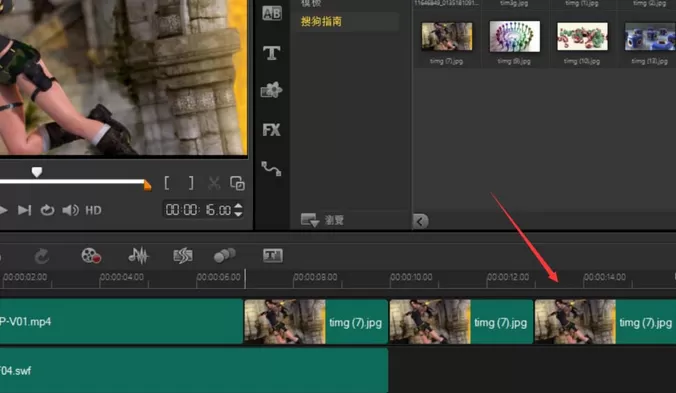
Task: Click the timecode field showing 00:00:16.00
Action: 198,210
